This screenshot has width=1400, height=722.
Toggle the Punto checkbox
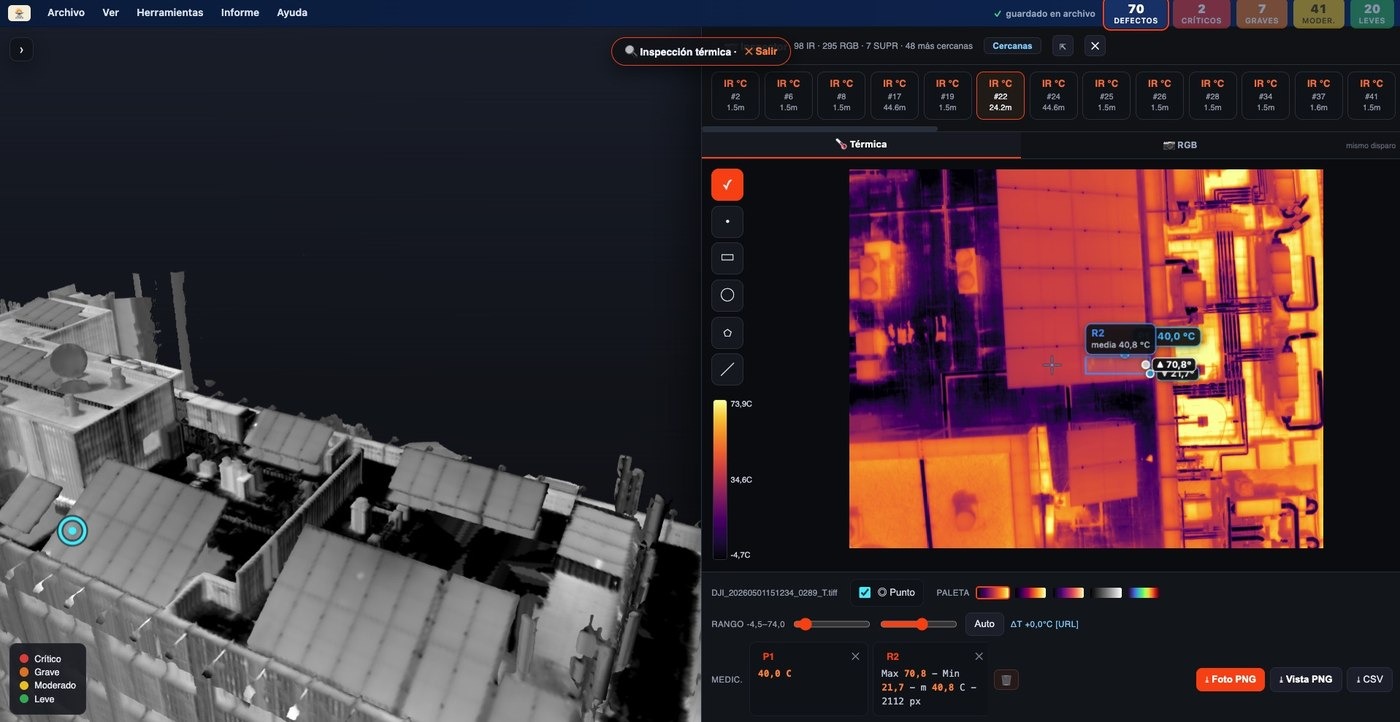(865, 592)
